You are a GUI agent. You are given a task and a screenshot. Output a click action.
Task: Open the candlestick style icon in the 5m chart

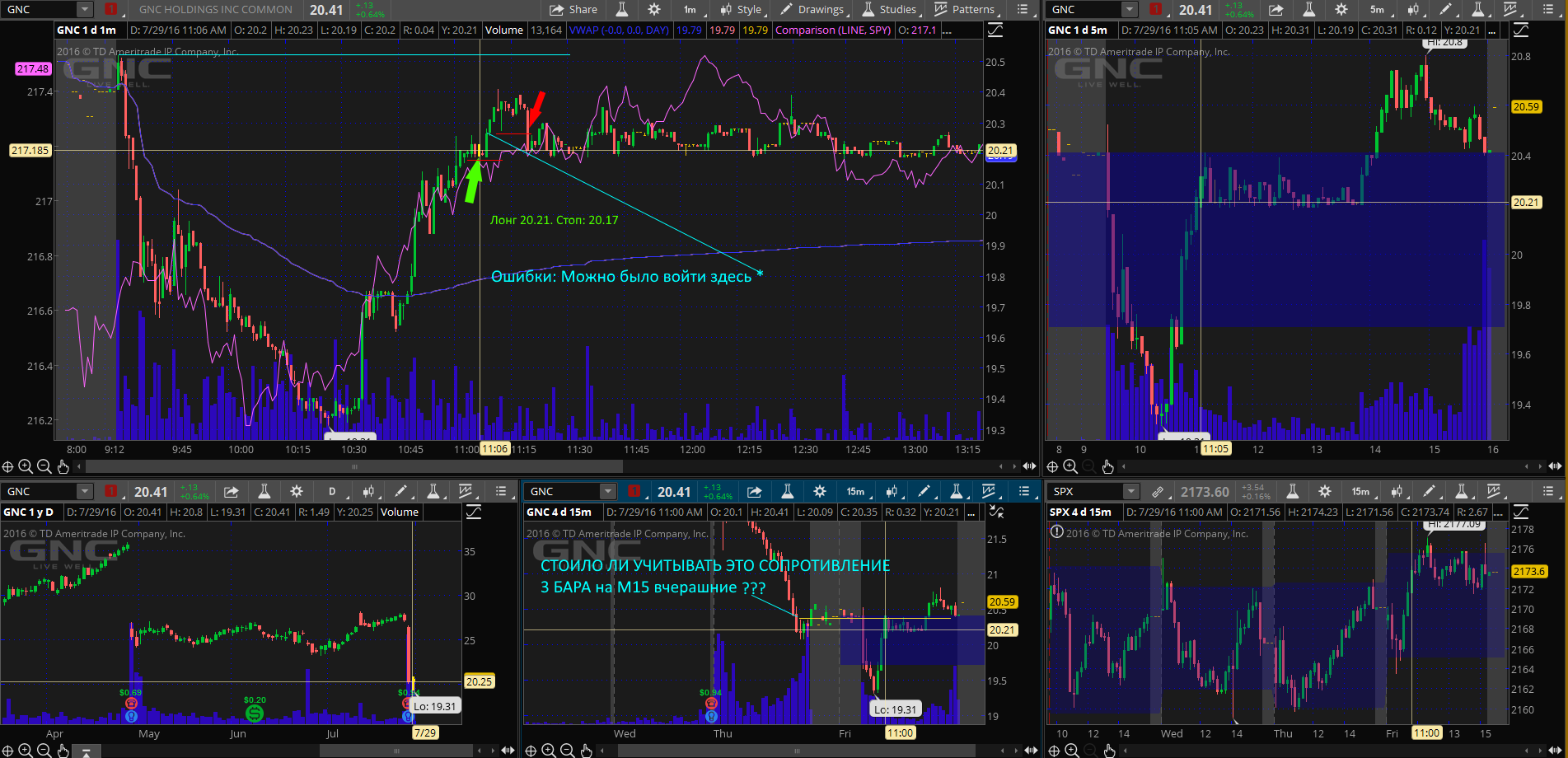pyautogui.click(x=1414, y=10)
